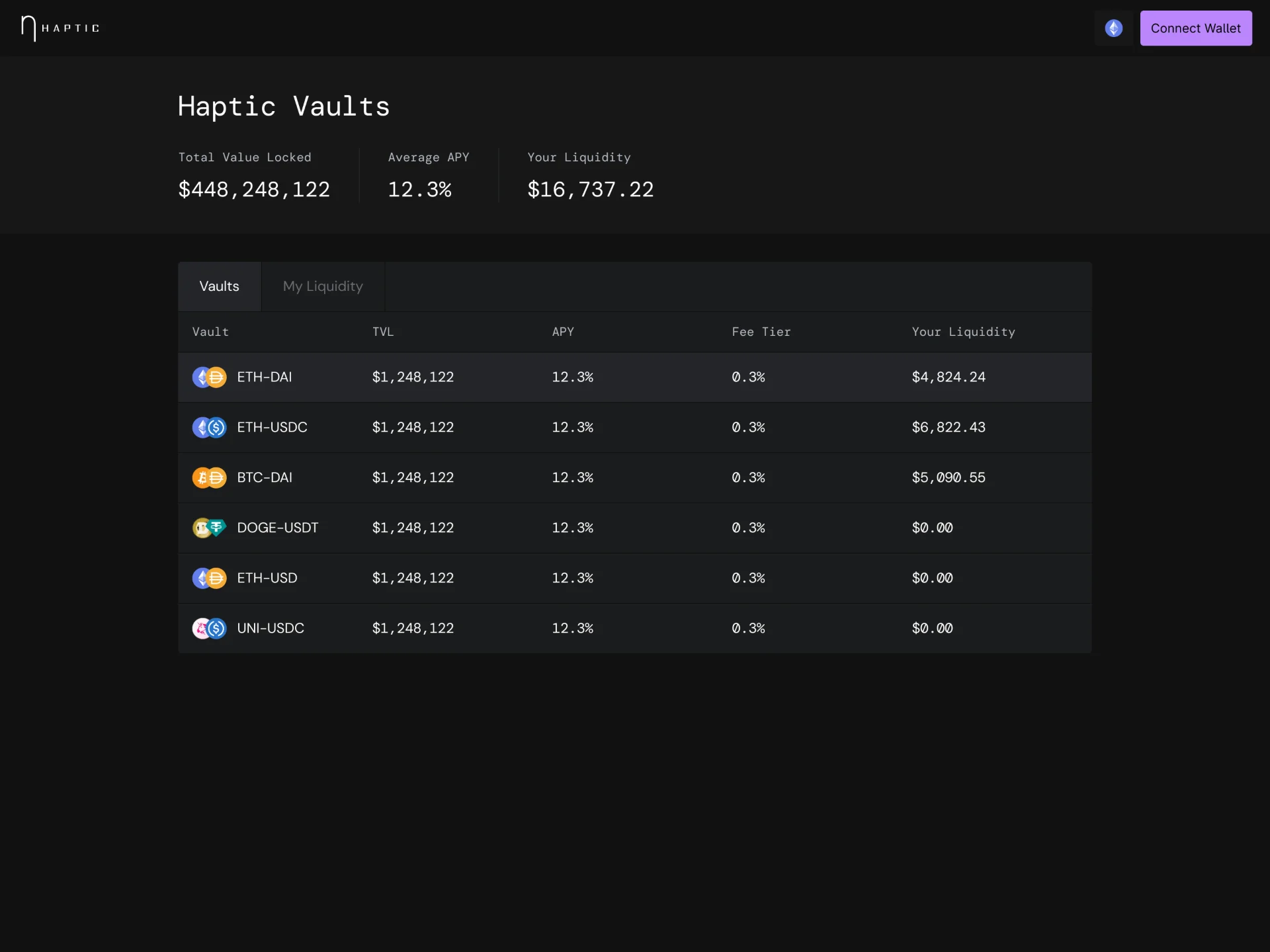The height and width of the screenshot is (952, 1270).
Task: Select the UNI-USDC vault name
Action: click(271, 628)
